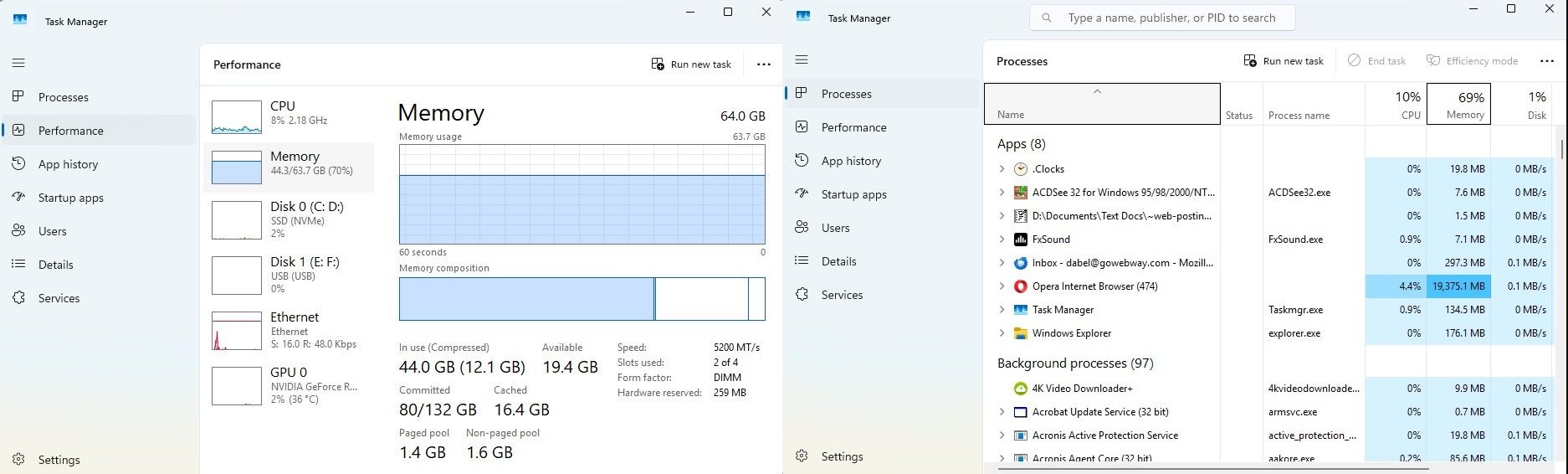This screenshot has height=474, width=1568.
Task: Open more options beside Efficiency mode
Action: (1546, 61)
